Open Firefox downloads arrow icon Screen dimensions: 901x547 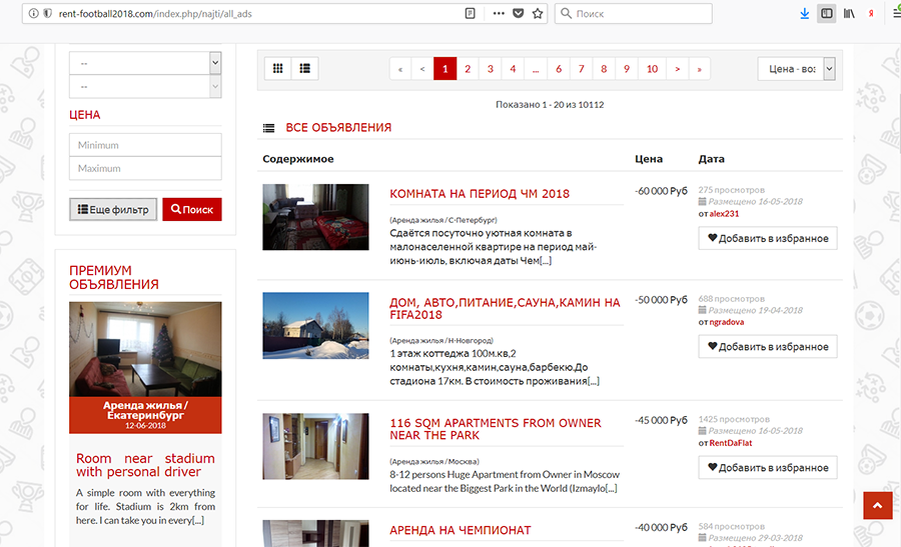tap(804, 13)
